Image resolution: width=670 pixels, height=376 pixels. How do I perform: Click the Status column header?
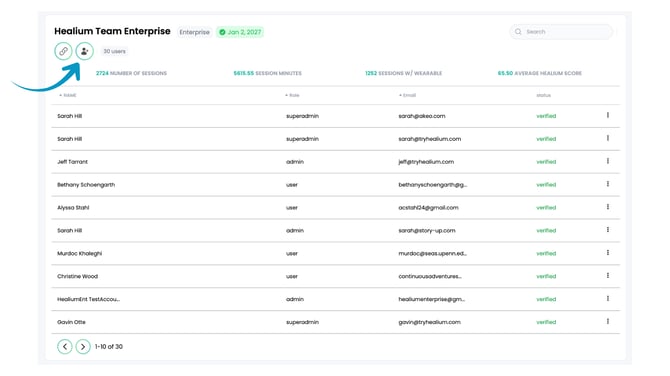pos(544,95)
